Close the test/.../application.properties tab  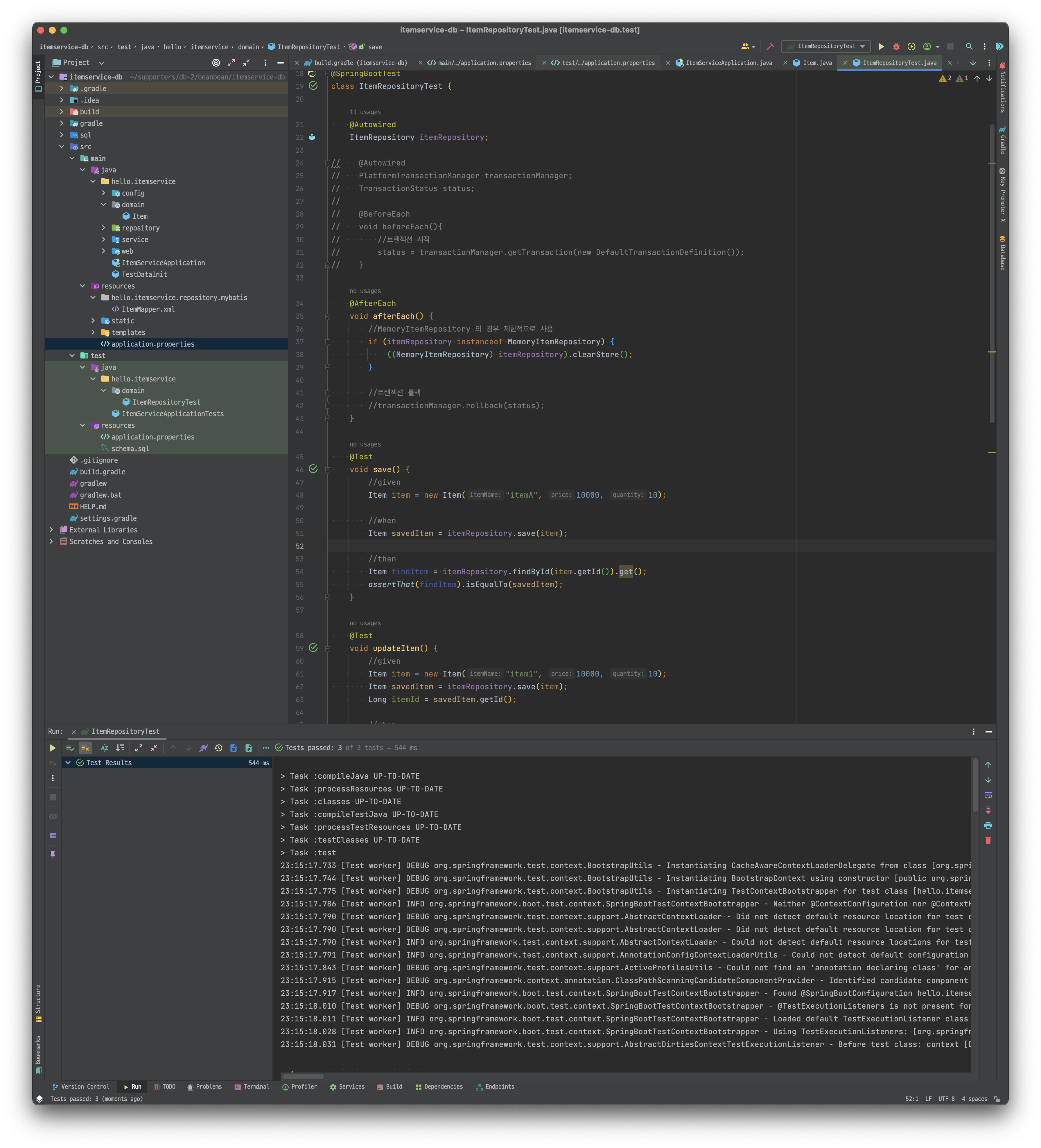tap(544, 63)
